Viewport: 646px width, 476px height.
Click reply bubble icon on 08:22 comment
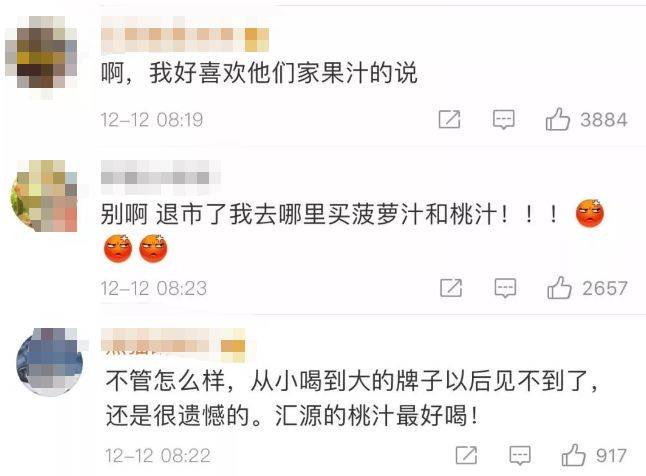(x=520, y=455)
